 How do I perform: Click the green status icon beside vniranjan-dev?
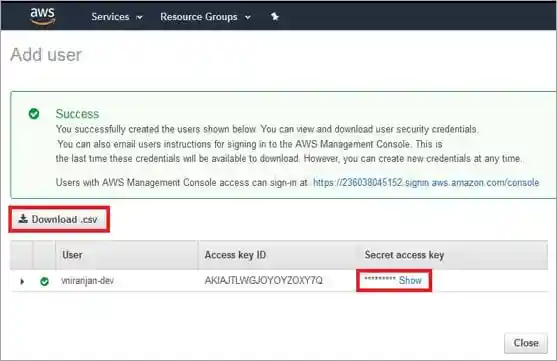44,281
